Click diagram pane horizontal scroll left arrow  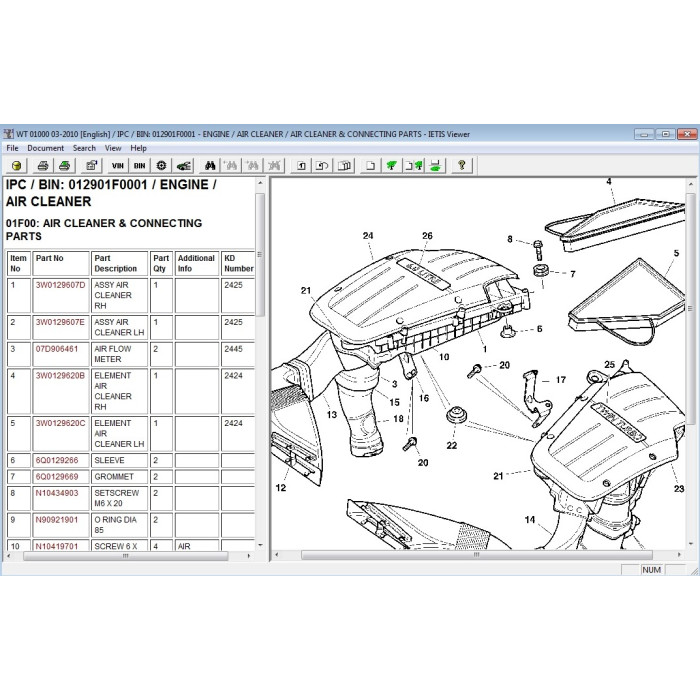[277, 555]
